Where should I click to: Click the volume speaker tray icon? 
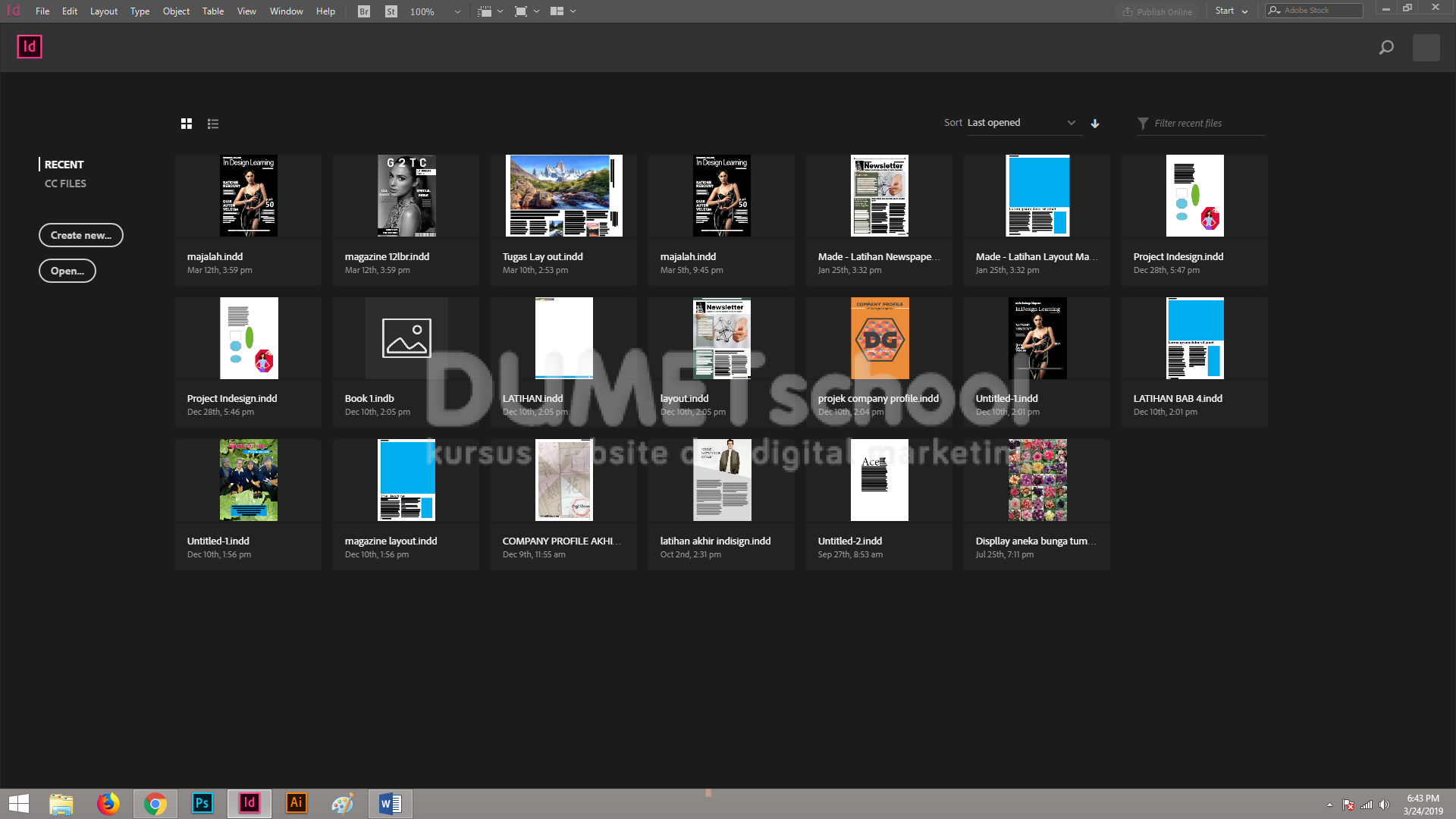[x=1384, y=805]
